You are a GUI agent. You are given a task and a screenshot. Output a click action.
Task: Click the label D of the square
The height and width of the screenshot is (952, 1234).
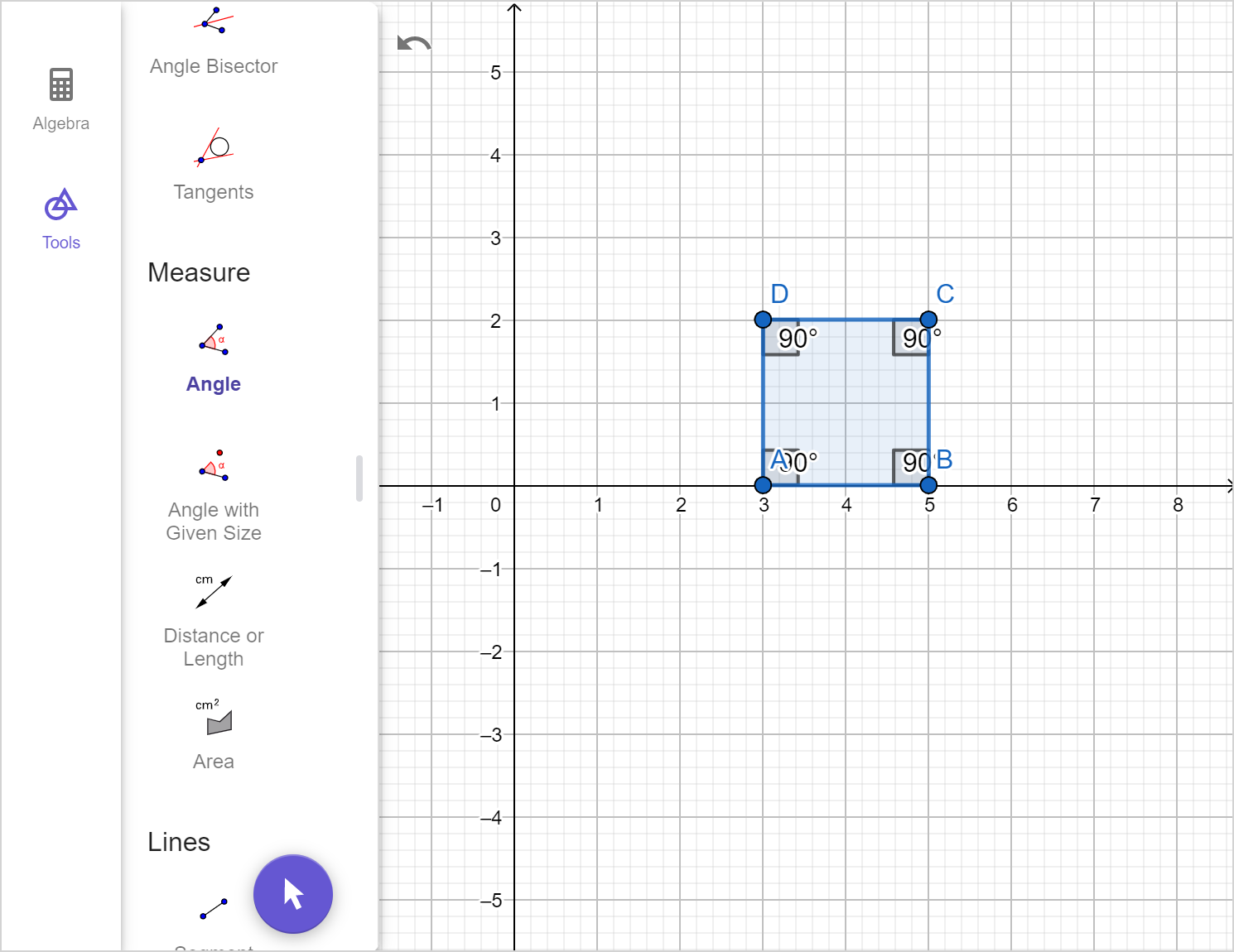tap(779, 294)
